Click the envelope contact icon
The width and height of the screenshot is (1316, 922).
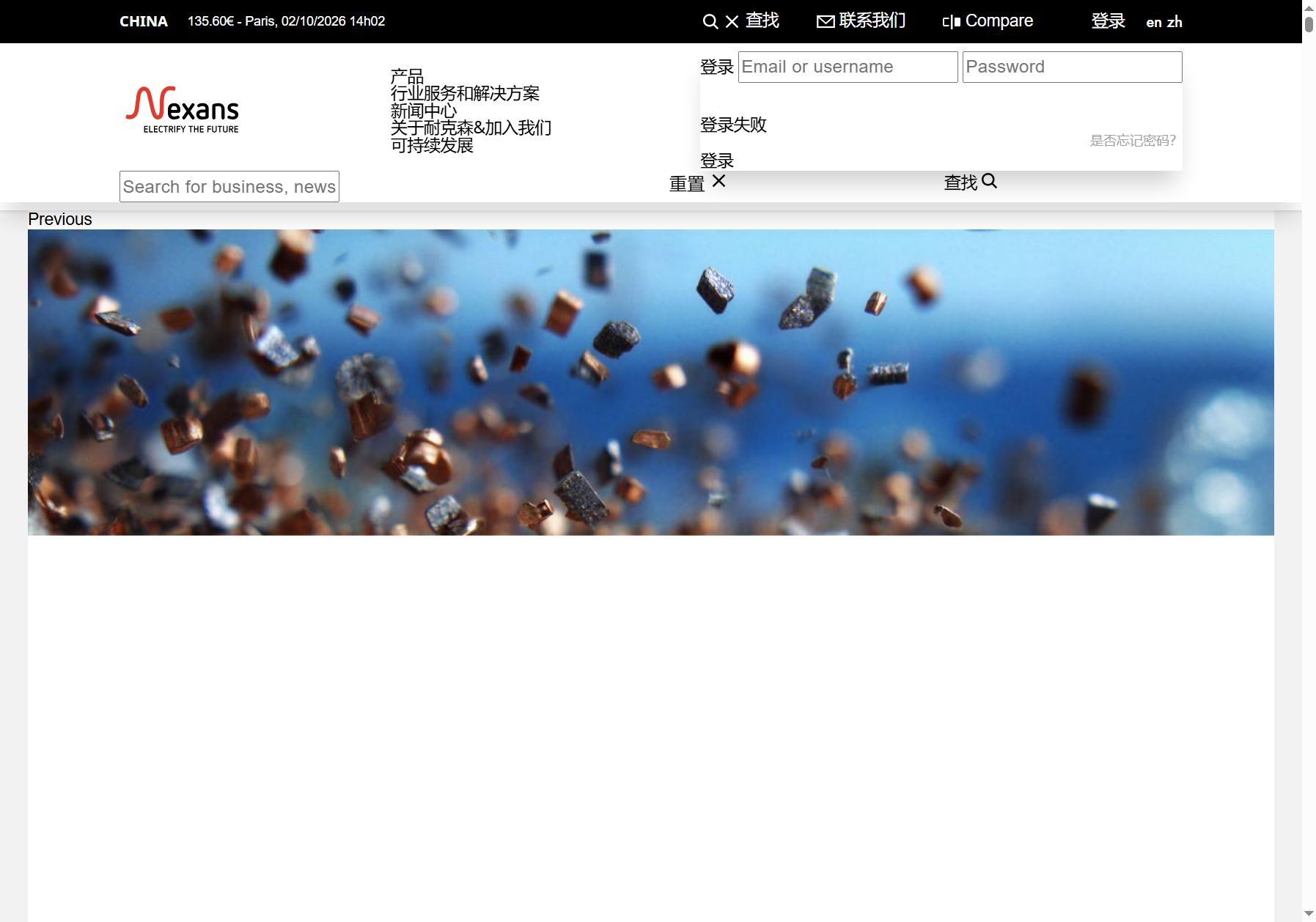click(x=826, y=22)
